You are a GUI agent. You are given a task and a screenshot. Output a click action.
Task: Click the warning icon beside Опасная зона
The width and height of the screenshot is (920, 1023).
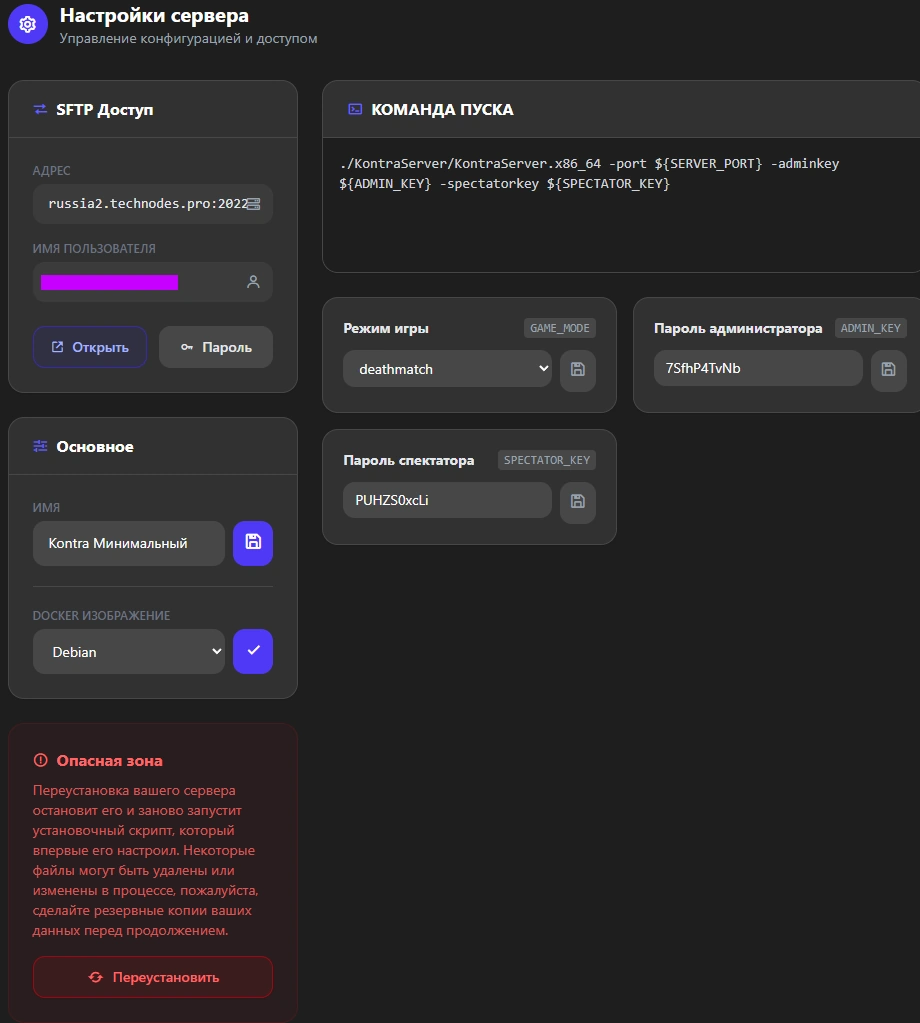coord(40,760)
